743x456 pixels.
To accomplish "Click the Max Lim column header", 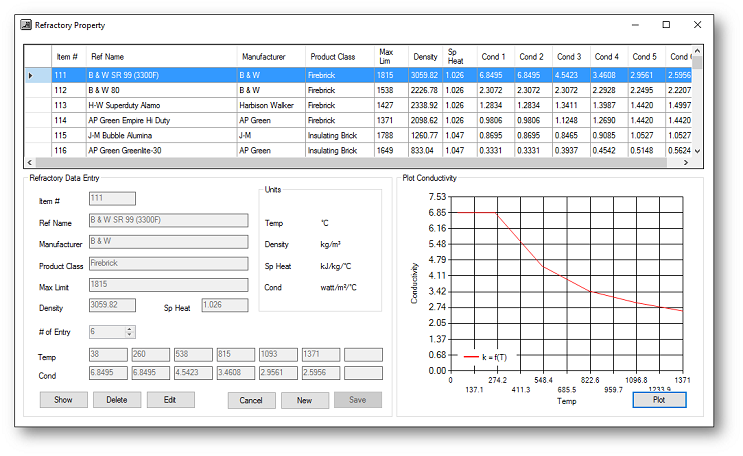I will (391, 57).
